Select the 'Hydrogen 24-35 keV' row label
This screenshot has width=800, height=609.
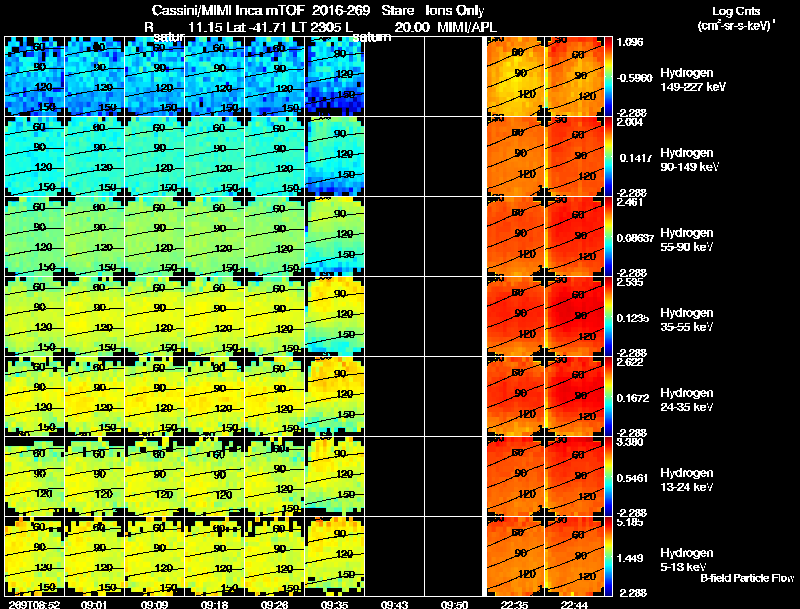coord(687,400)
